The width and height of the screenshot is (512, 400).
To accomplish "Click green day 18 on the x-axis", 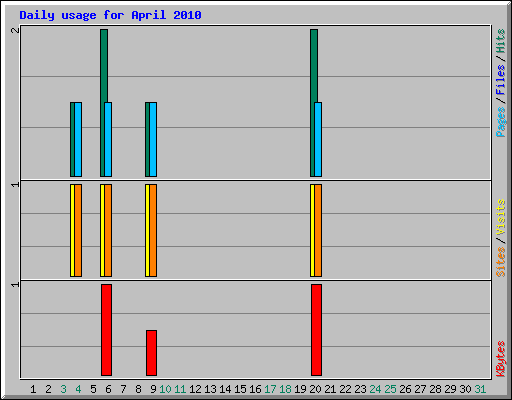I will tap(285, 389).
